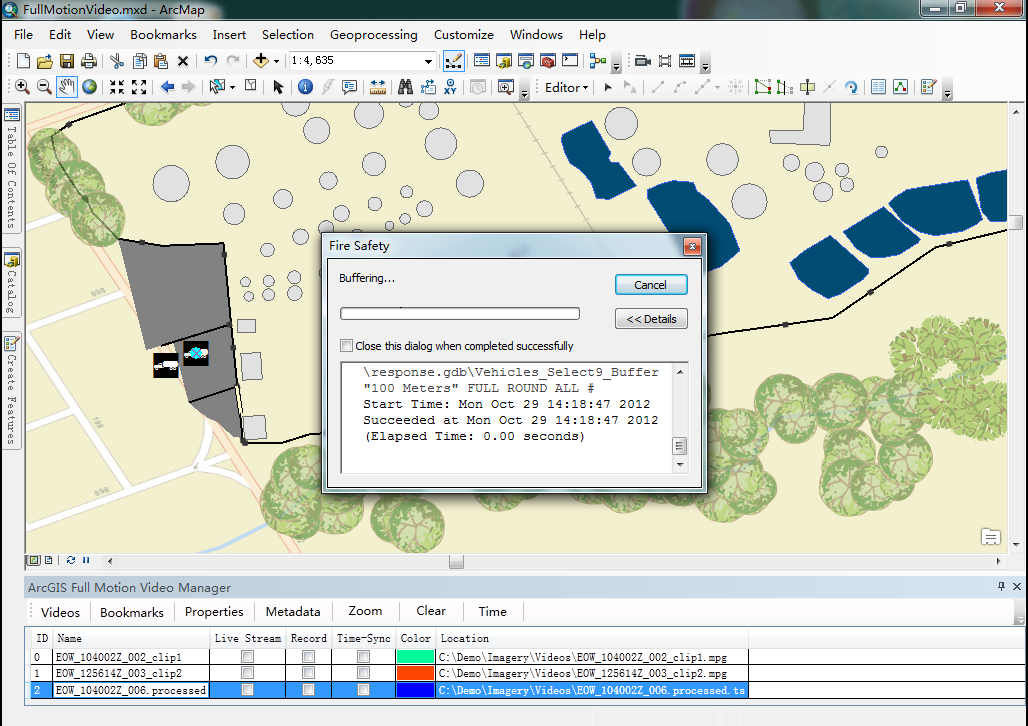Refresh the map view icon
This screenshot has height=726, width=1028.
point(71,560)
